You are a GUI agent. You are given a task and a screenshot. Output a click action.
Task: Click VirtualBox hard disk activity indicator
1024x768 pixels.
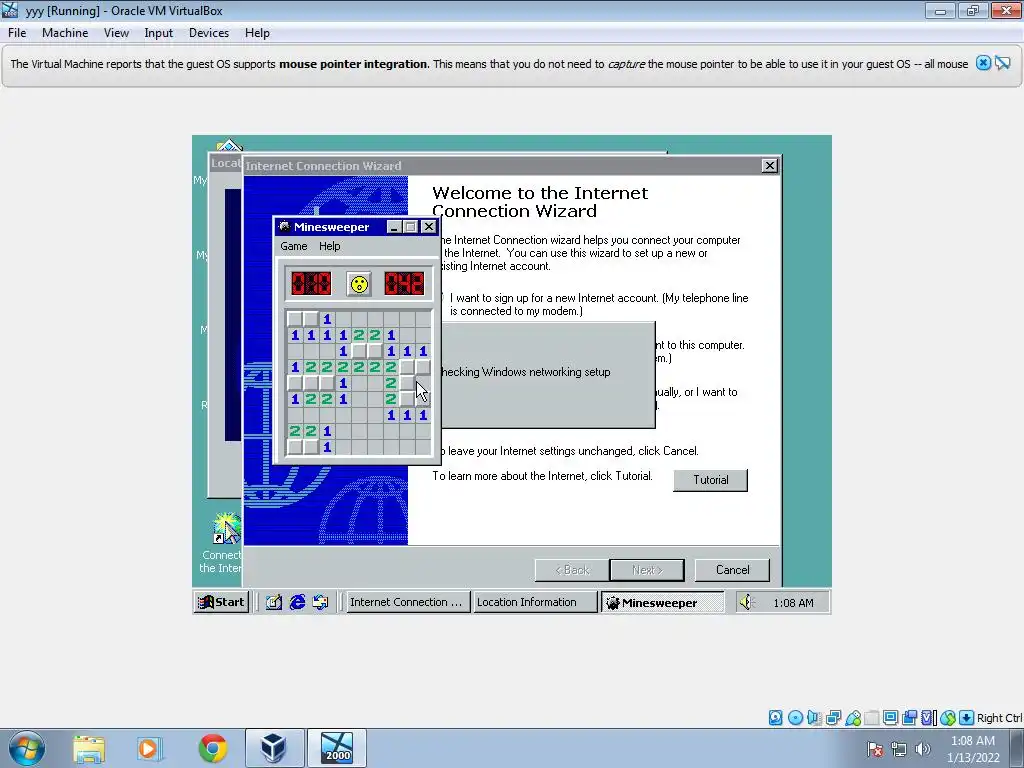pos(775,718)
